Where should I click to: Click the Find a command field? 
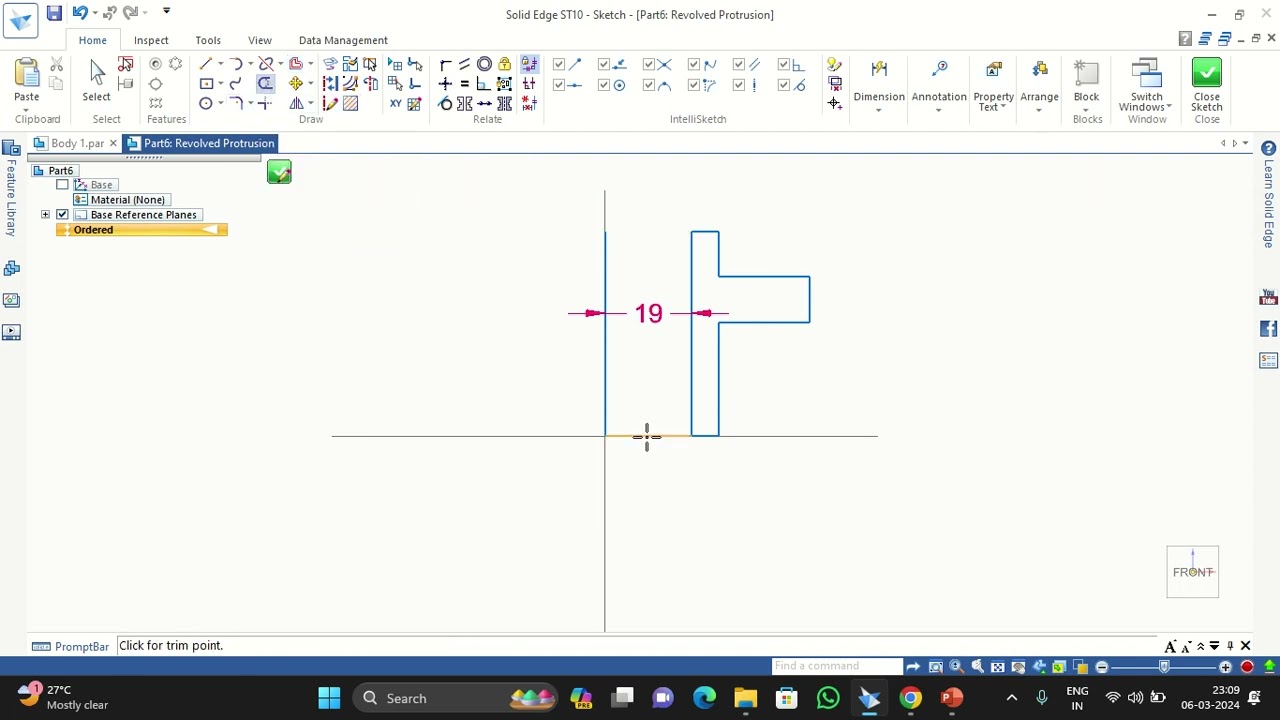pyautogui.click(x=836, y=666)
